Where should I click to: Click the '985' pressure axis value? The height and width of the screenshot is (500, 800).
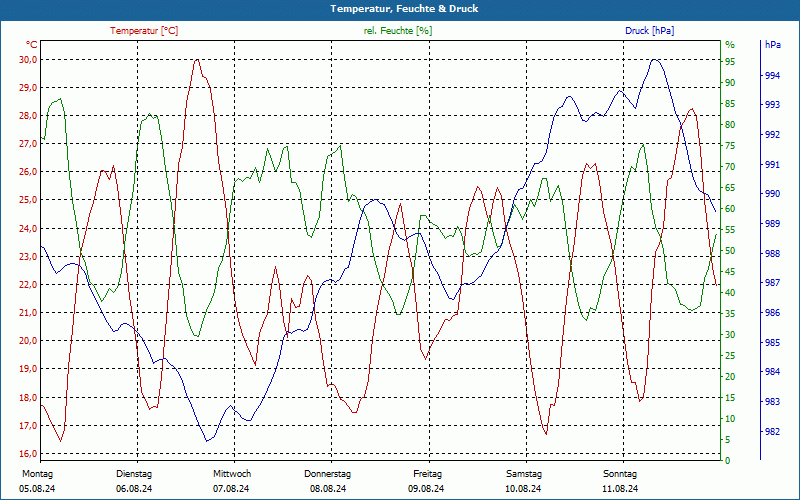point(773,342)
